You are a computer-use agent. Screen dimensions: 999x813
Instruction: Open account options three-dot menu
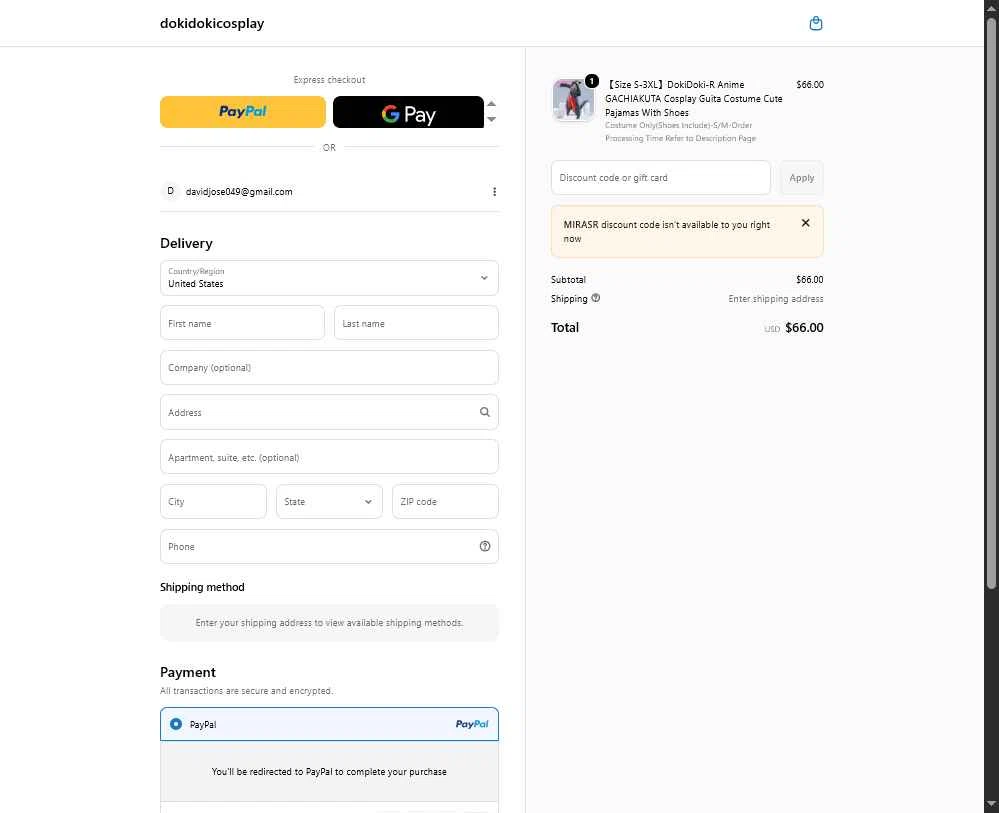coord(494,192)
